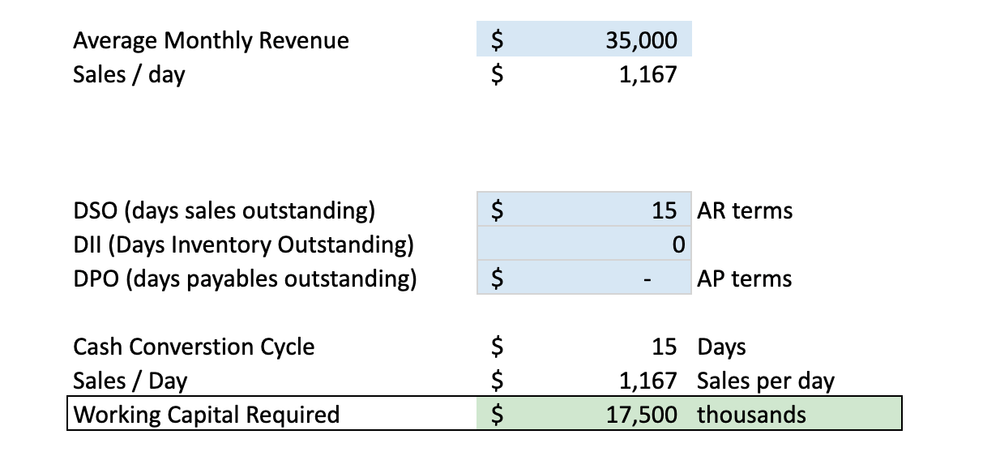This screenshot has width=1000, height=476.
Task: Click the DII (Days Inventory Outstanding) label
Action: pyautogui.click(x=243, y=245)
